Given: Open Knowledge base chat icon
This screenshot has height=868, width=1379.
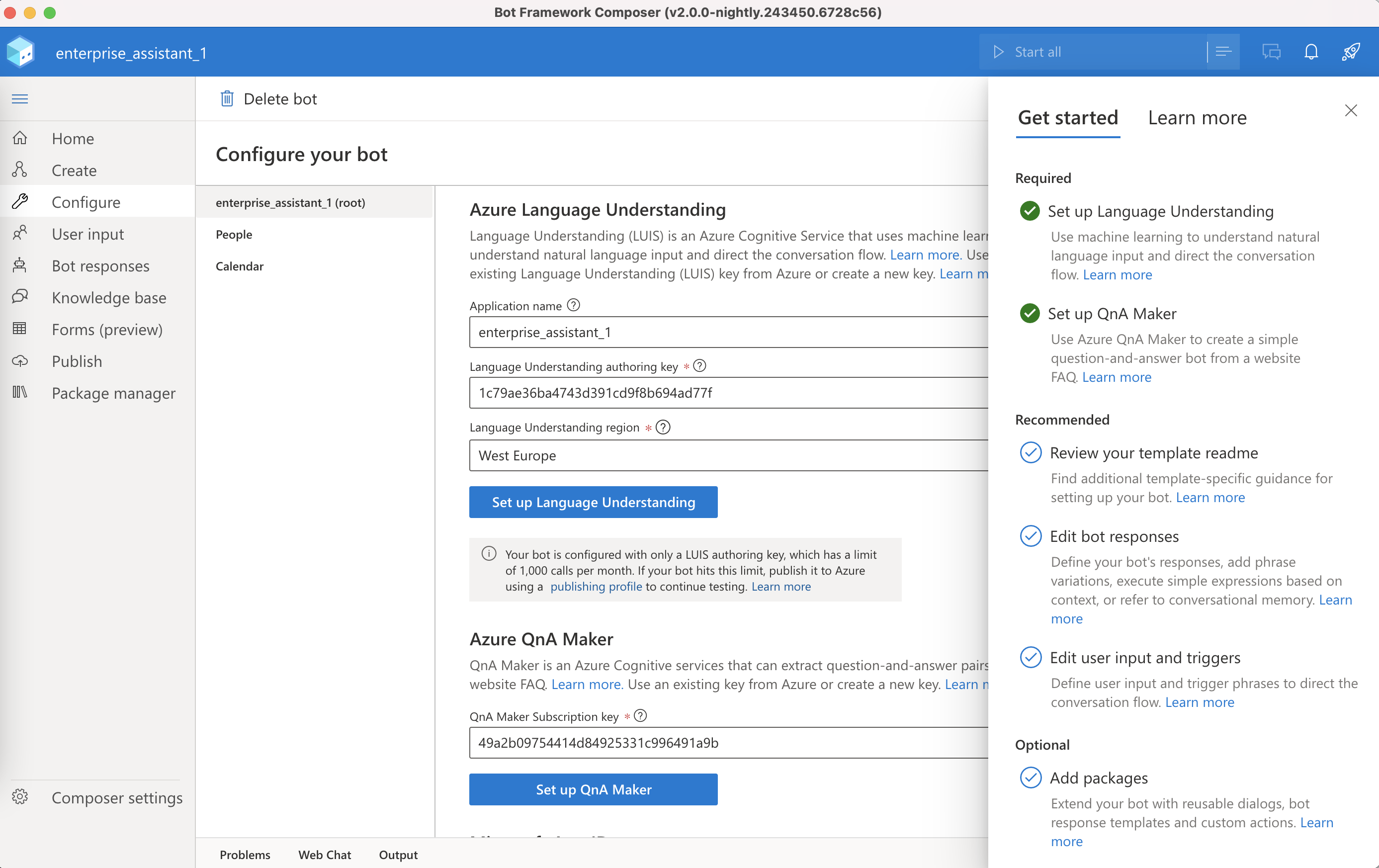Looking at the screenshot, I should tap(19, 297).
